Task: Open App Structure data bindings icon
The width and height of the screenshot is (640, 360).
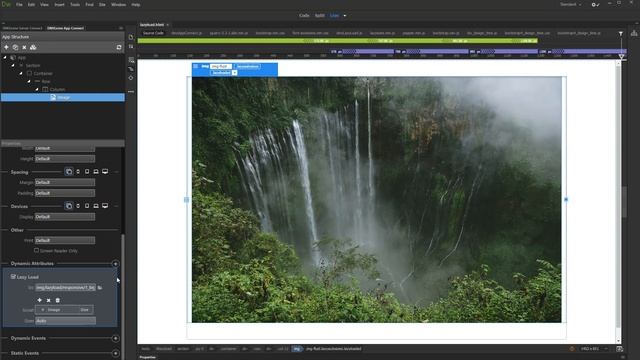Action: pyautogui.click(x=33, y=47)
